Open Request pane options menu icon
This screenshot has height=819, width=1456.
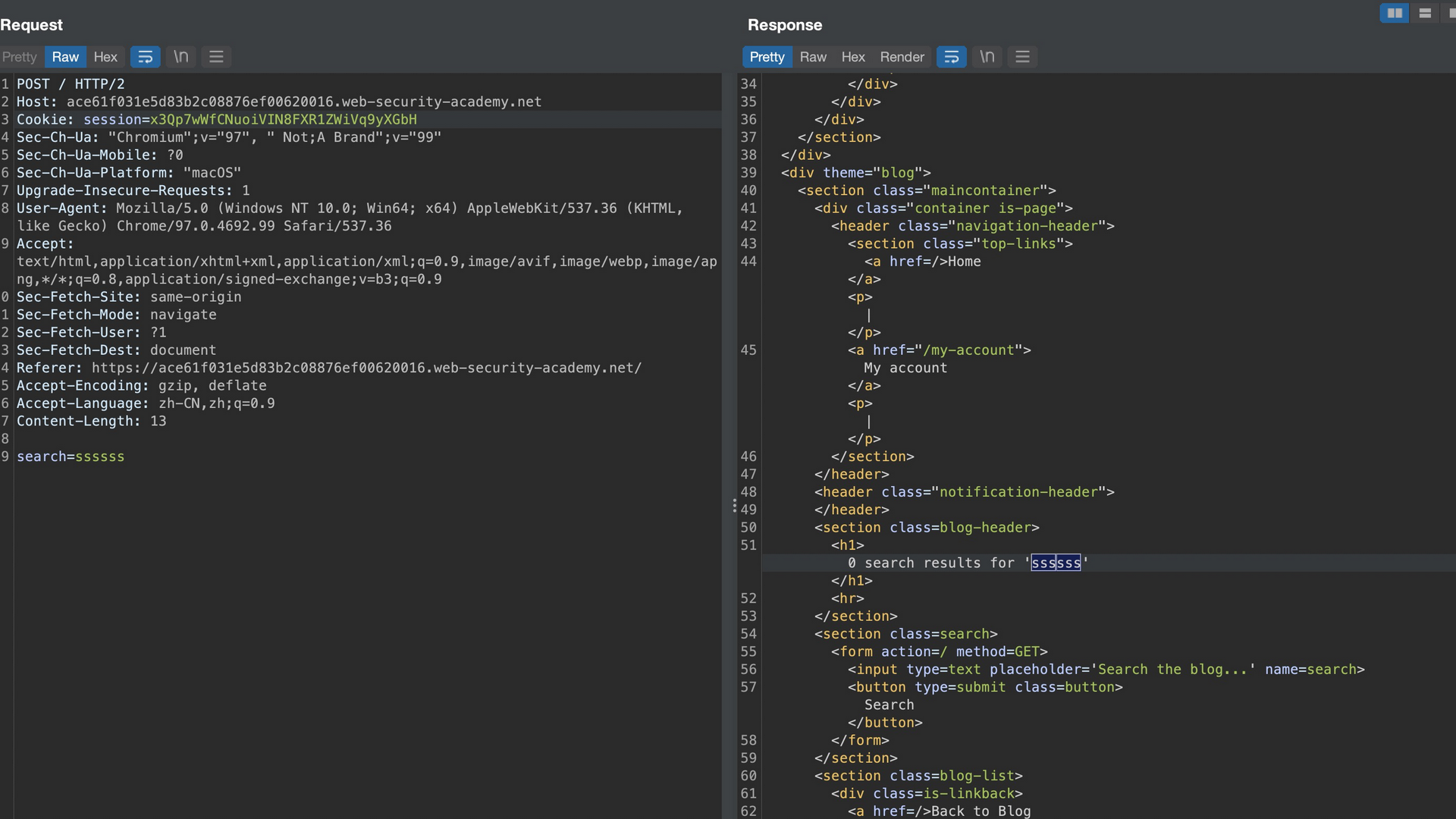coord(216,57)
